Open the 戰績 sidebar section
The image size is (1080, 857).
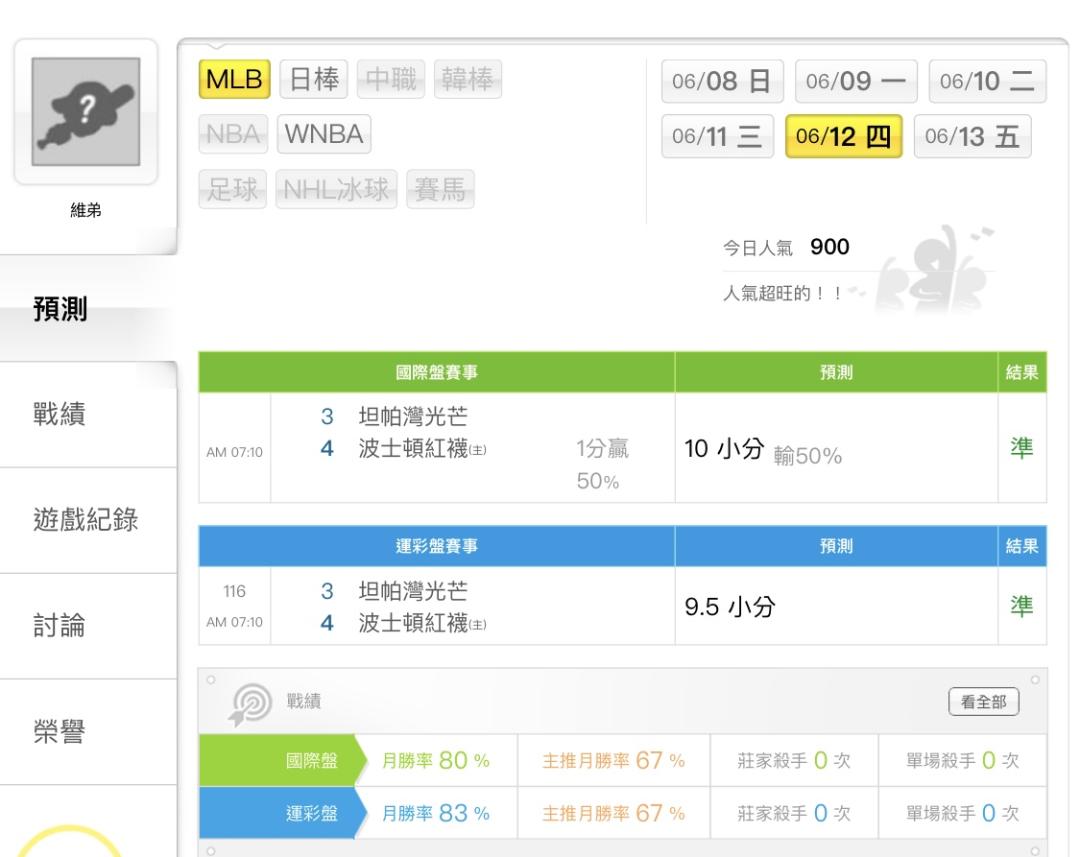click(x=88, y=414)
